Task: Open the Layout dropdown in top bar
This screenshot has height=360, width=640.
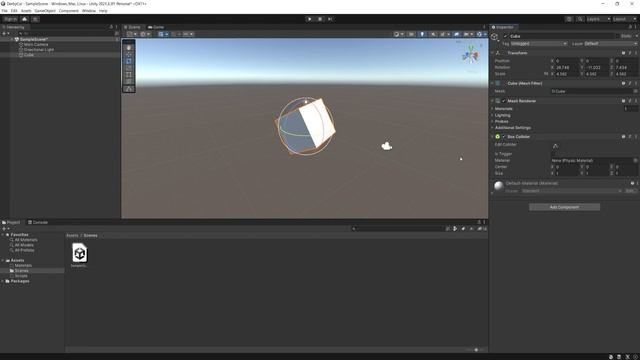Action: pyautogui.click(x=624, y=19)
